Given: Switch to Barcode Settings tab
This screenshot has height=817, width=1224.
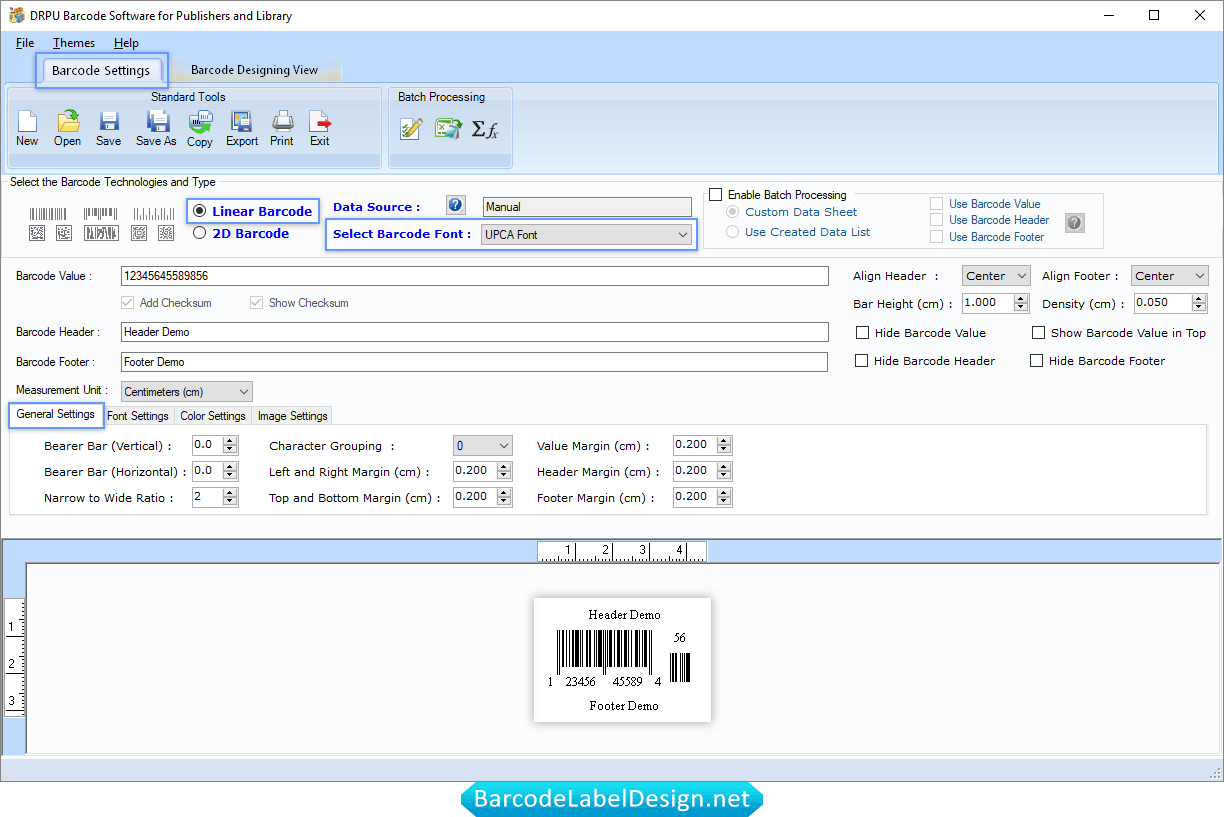Looking at the screenshot, I should 101,70.
